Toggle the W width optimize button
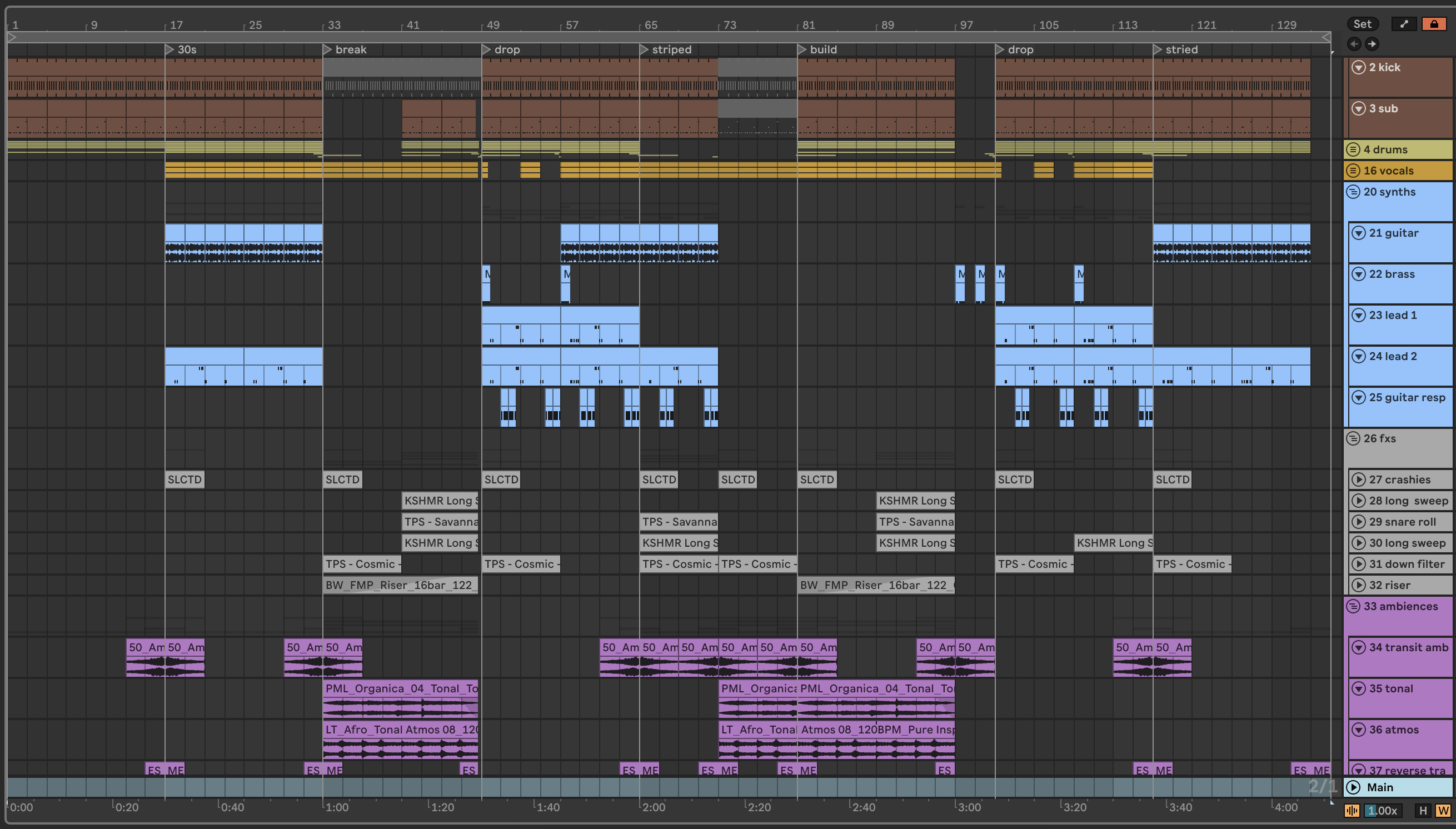Image resolution: width=1456 pixels, height=829 pixels. coord(1442,810)
